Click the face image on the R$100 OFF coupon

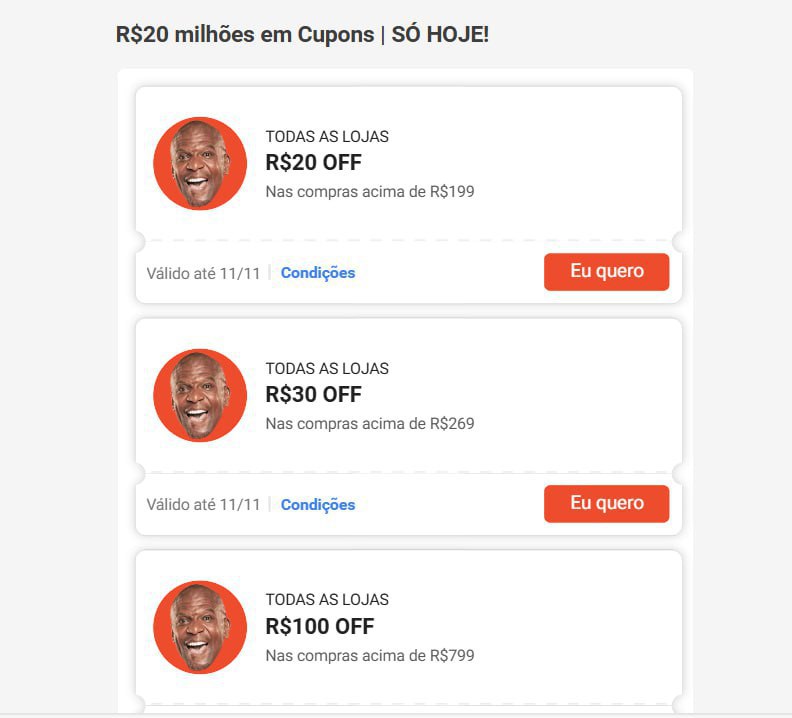[200, 627]
